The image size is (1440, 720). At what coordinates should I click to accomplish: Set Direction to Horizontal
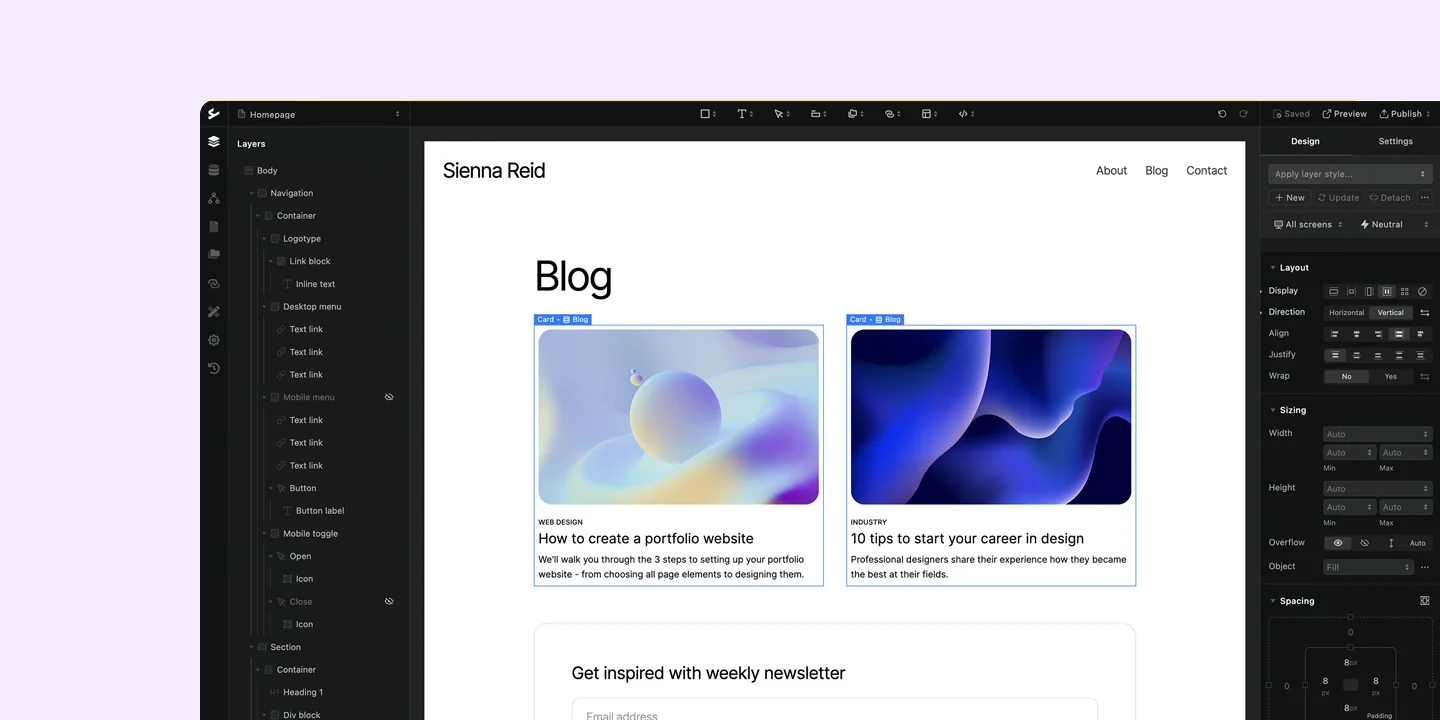pyautogui.click(x=1346, y=313)
